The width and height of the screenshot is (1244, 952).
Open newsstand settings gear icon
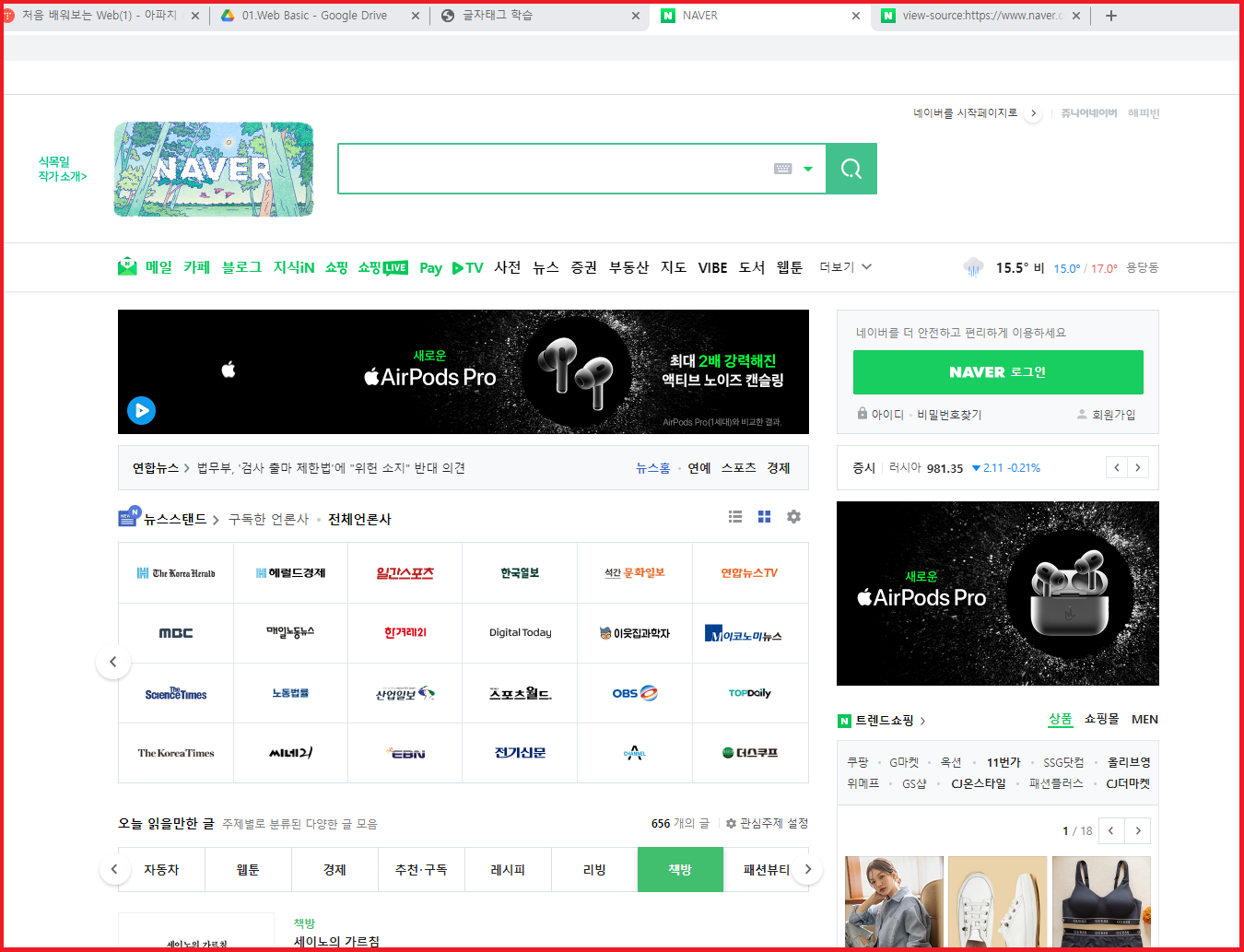[x=793, y=517]
